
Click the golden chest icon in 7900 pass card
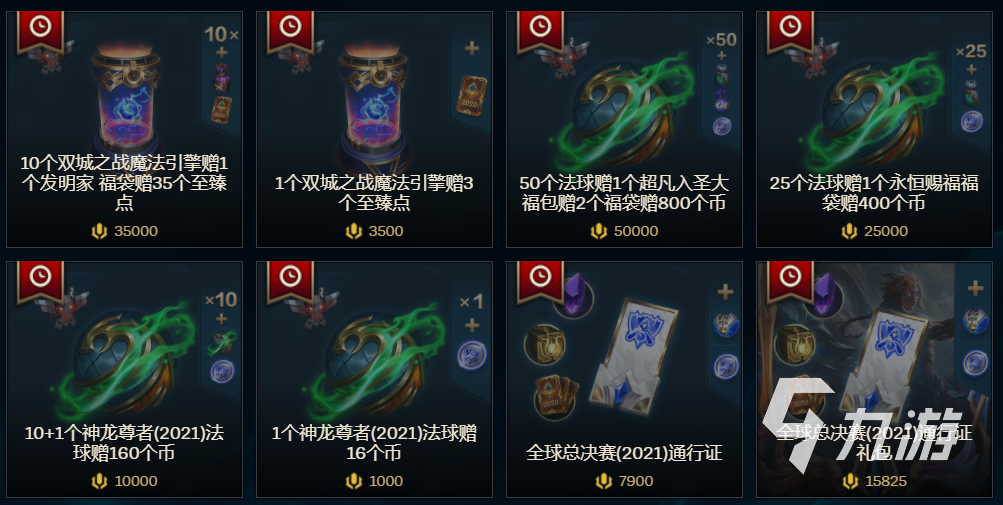[x=544, y=344]
